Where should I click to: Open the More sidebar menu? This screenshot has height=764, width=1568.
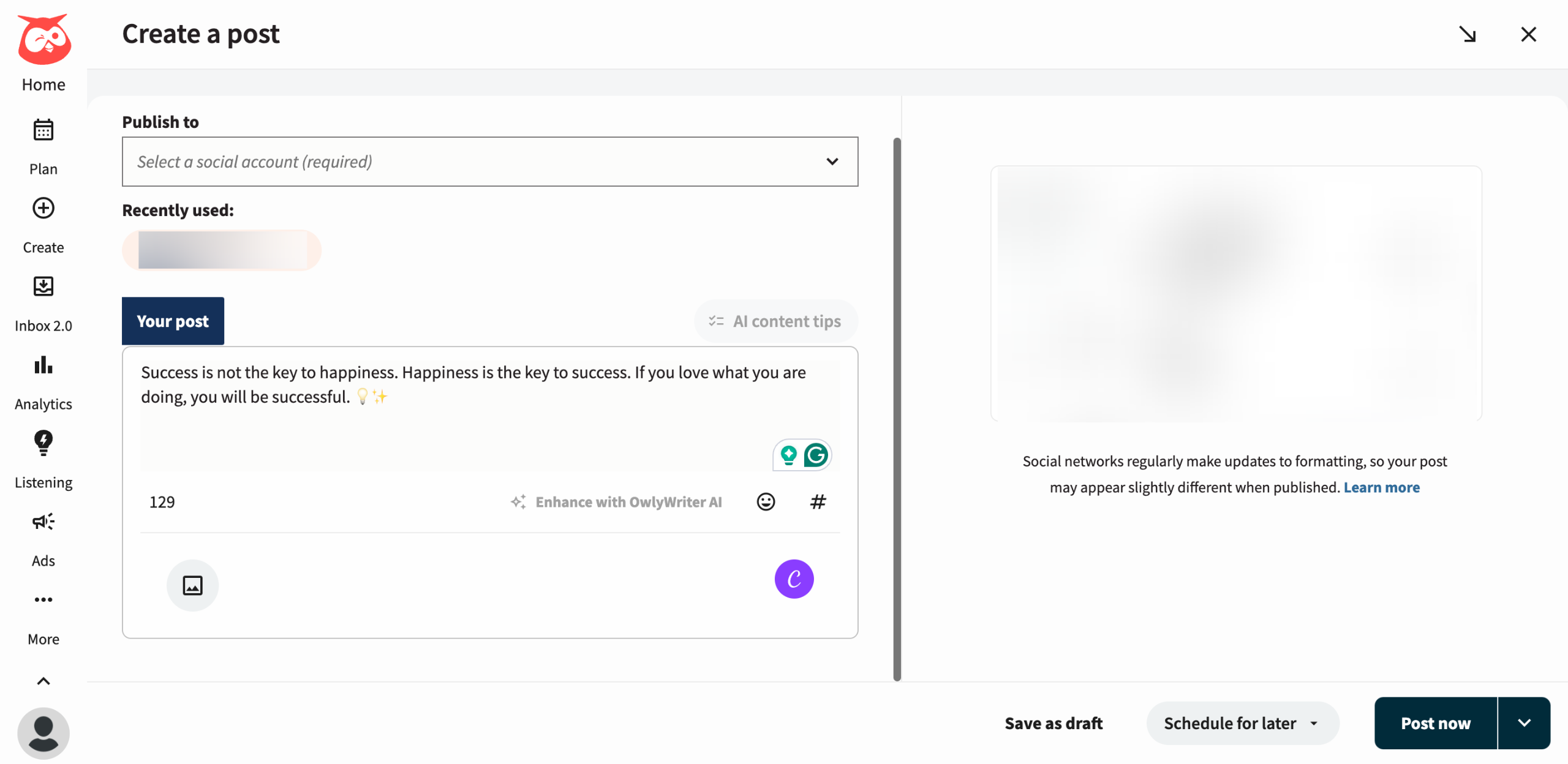pyautogui.click(x=43, y=600)
